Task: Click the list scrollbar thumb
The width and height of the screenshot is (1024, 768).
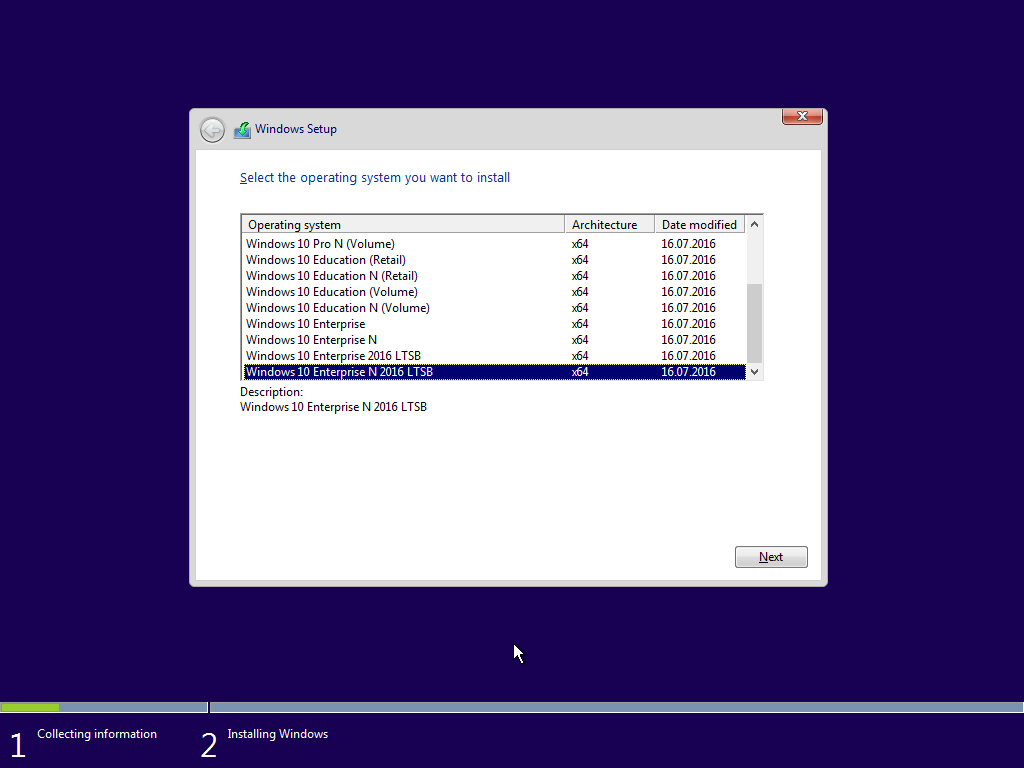Action: pyautogui.click(x=754, y=323)
